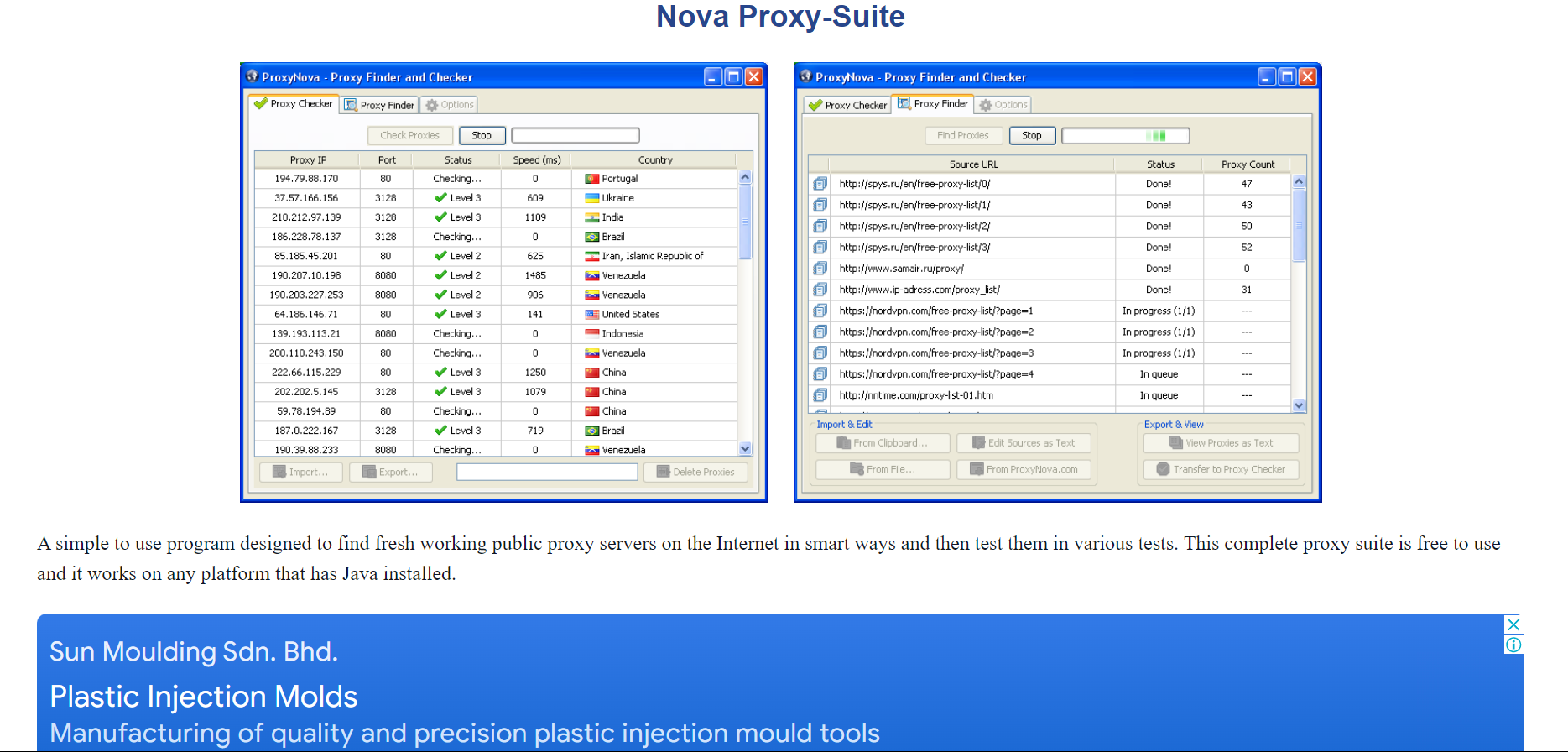Select the nordvpn ?page=2 URL text
Viewport: 1568px width, 752px height.
pyautogui.click(x=936, y=332)
